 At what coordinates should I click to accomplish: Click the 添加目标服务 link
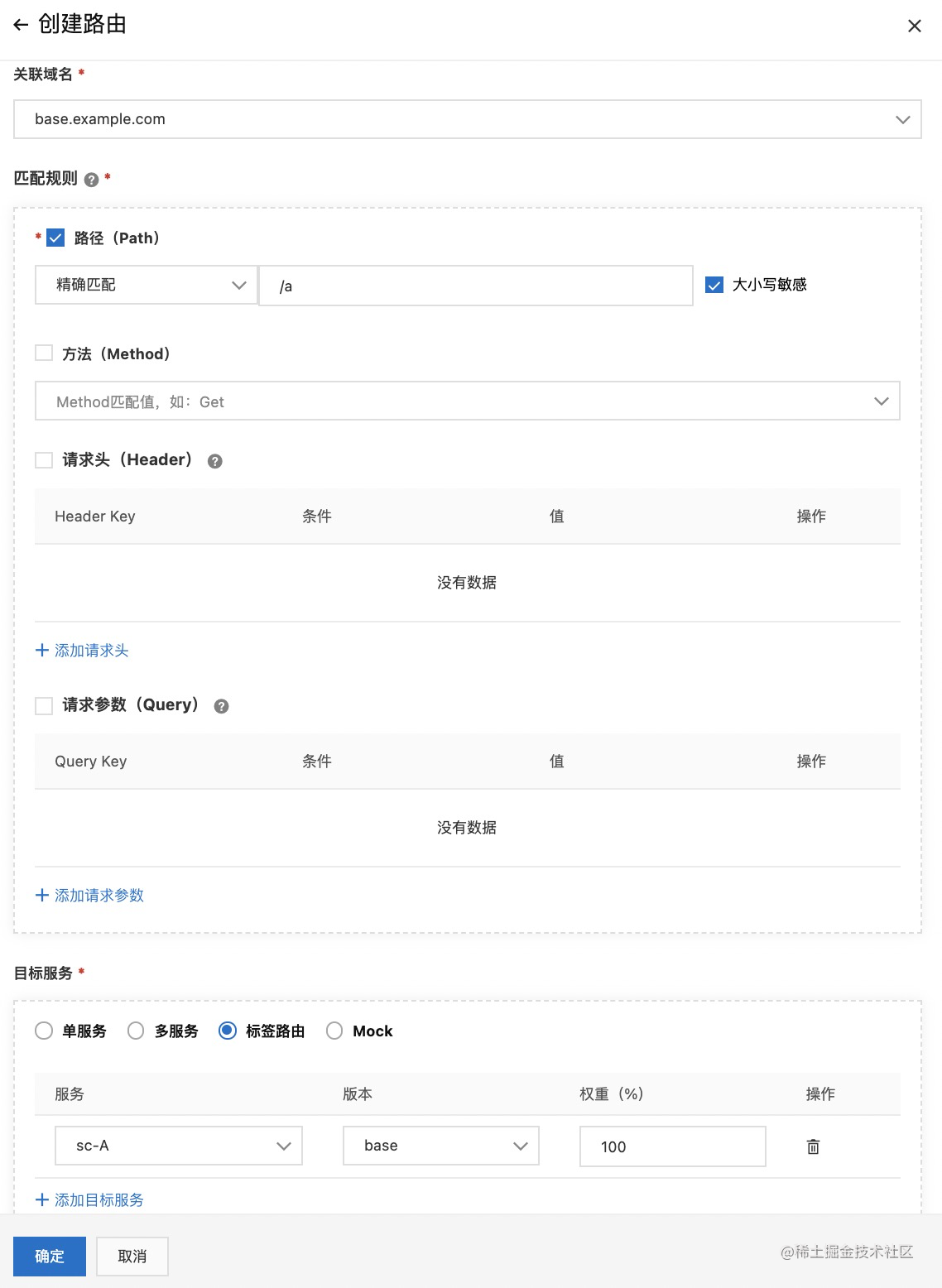click(x=99, y=1199)
